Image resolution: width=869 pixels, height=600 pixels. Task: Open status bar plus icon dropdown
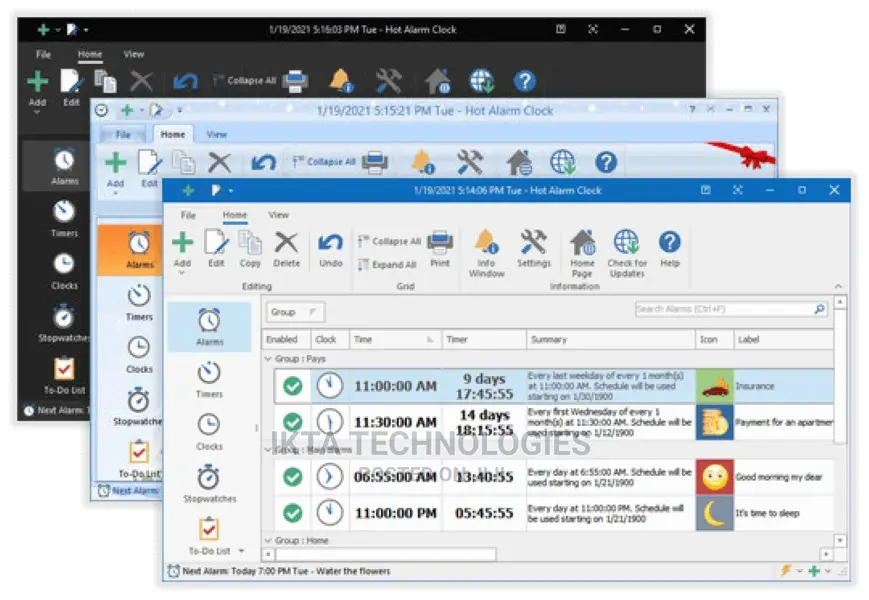coord(828,571)
